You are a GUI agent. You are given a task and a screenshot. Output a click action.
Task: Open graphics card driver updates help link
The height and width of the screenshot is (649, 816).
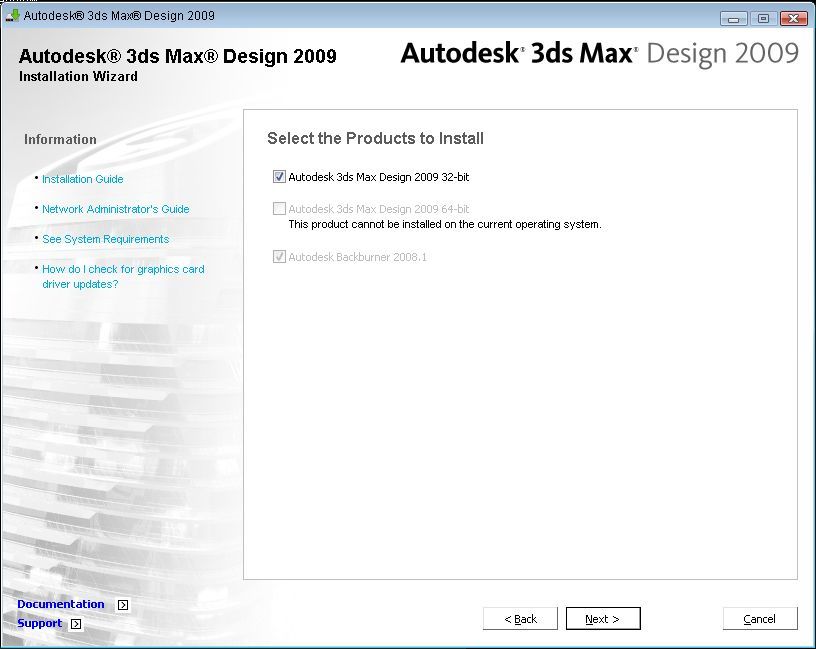pos(122,276)
